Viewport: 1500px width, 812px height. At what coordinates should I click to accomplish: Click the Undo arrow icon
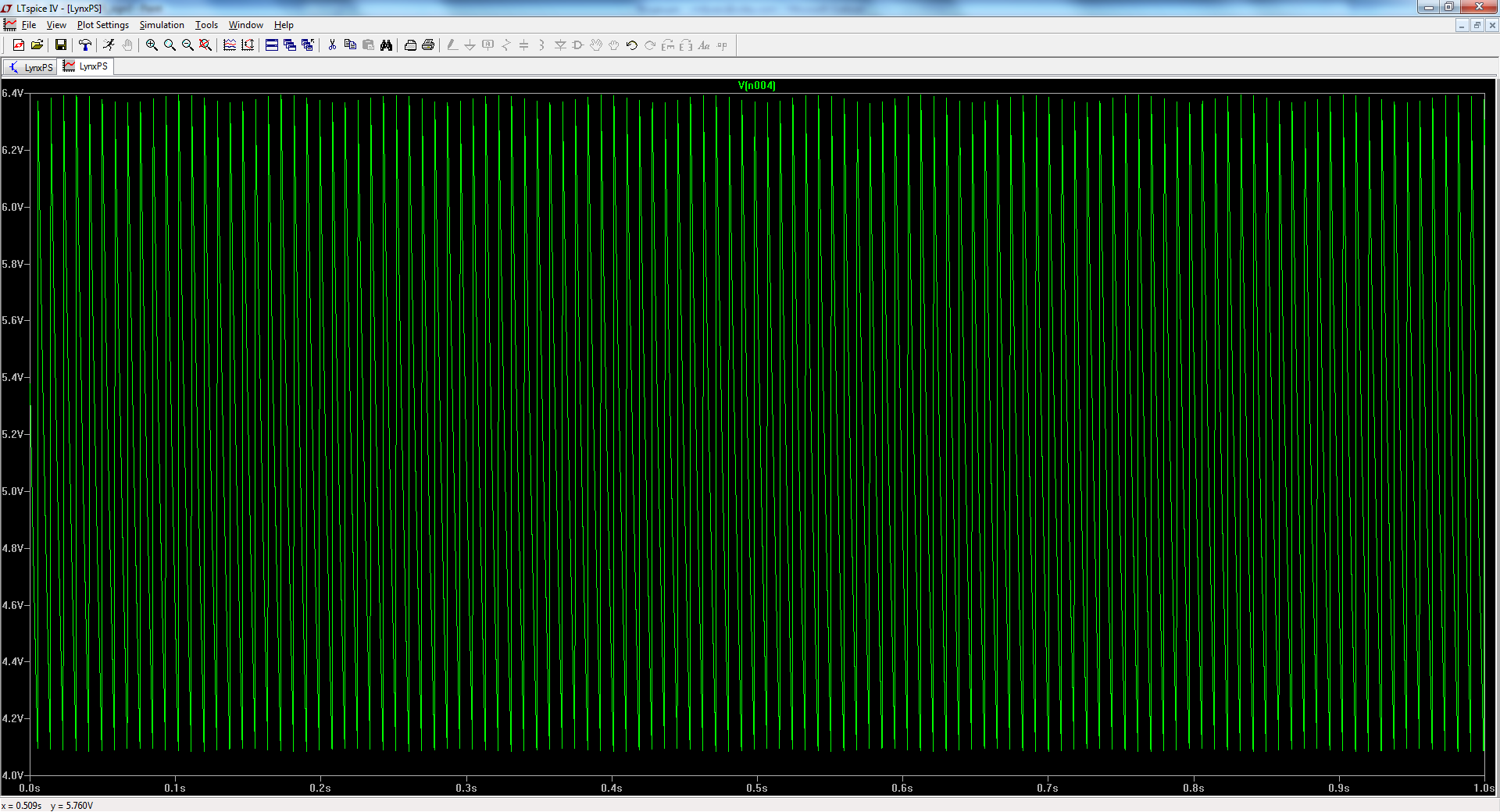pos(632,45)
